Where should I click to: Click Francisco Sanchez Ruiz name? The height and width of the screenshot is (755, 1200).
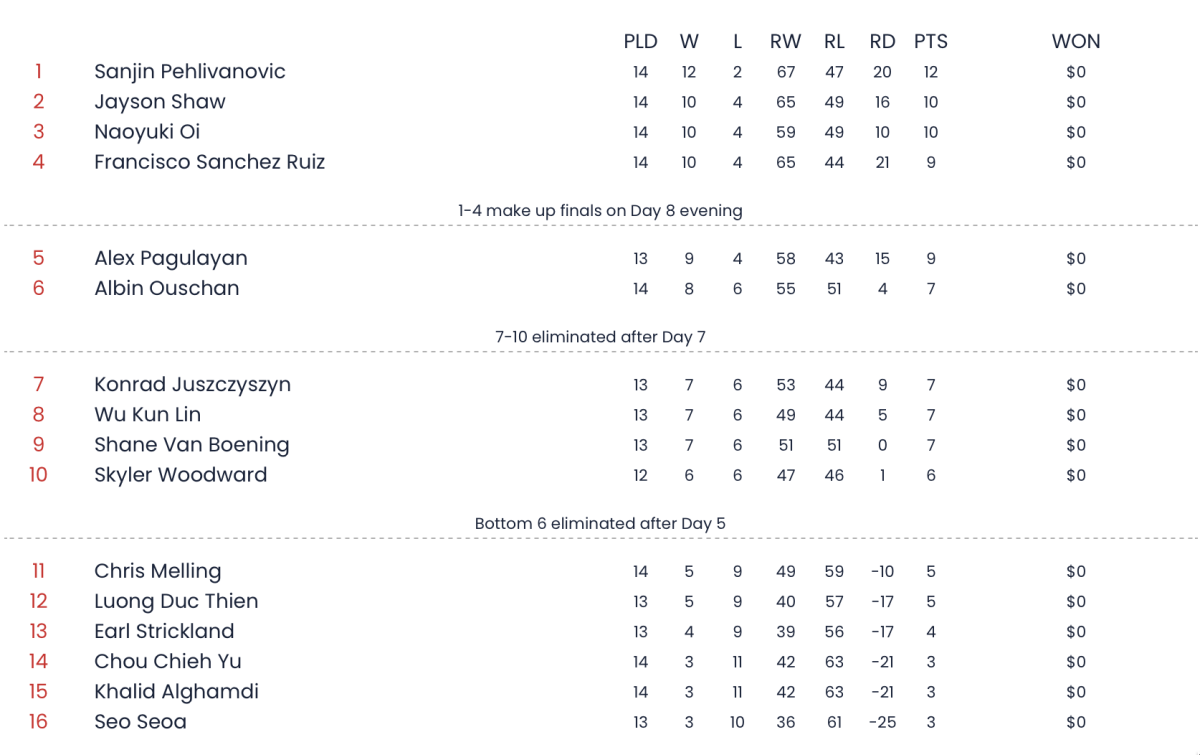tap(210, 162)
